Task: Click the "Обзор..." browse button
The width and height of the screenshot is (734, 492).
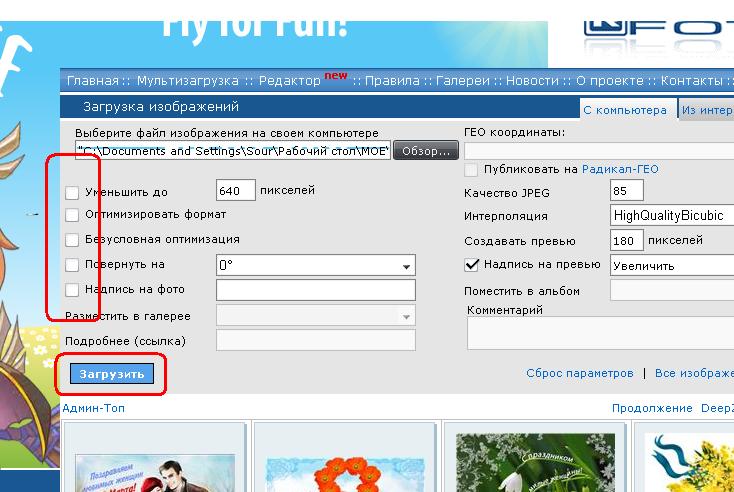Action: [426, 151]
